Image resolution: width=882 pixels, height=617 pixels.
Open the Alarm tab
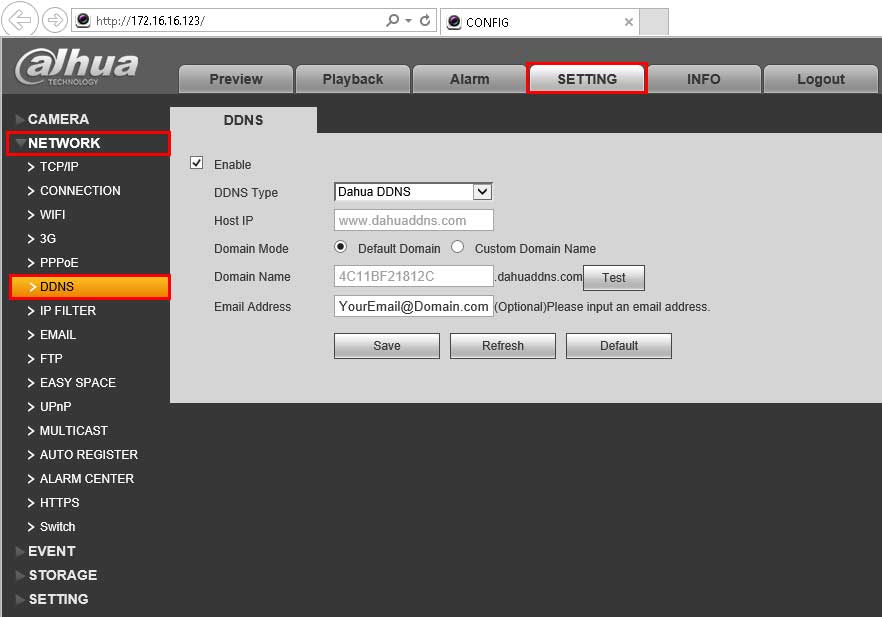[469, 79]
